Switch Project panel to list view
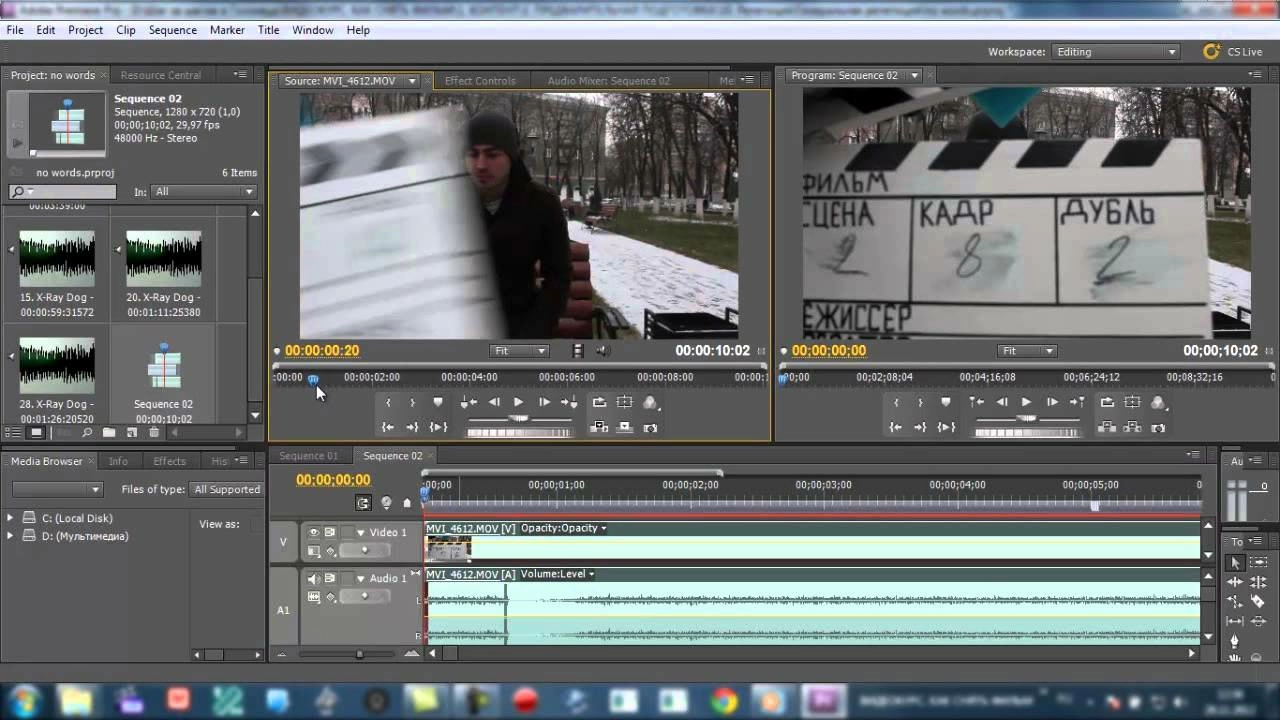 (x=13, y=432)
